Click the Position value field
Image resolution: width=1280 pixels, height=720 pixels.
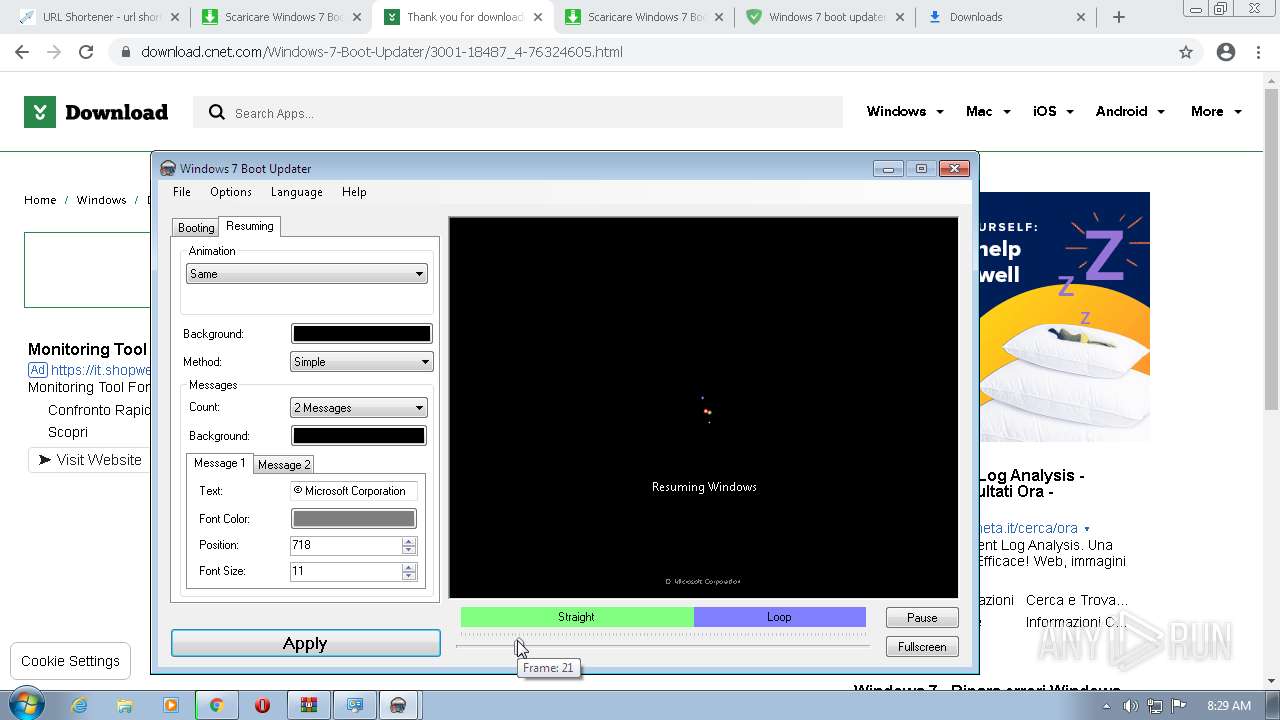pos(345,545)
